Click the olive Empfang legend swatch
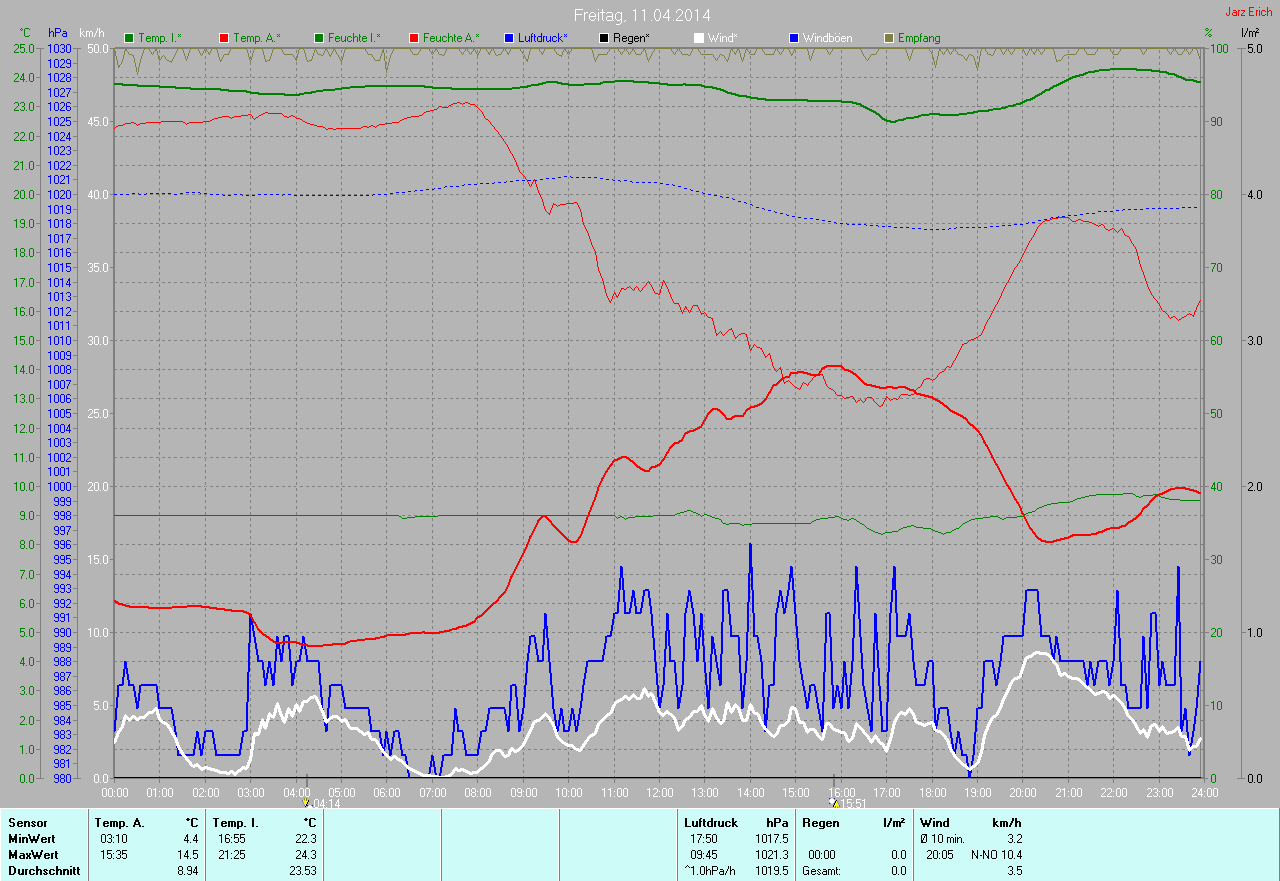Image resolution: width=1280 pixels, height=881 pixels. coord(888,38)
